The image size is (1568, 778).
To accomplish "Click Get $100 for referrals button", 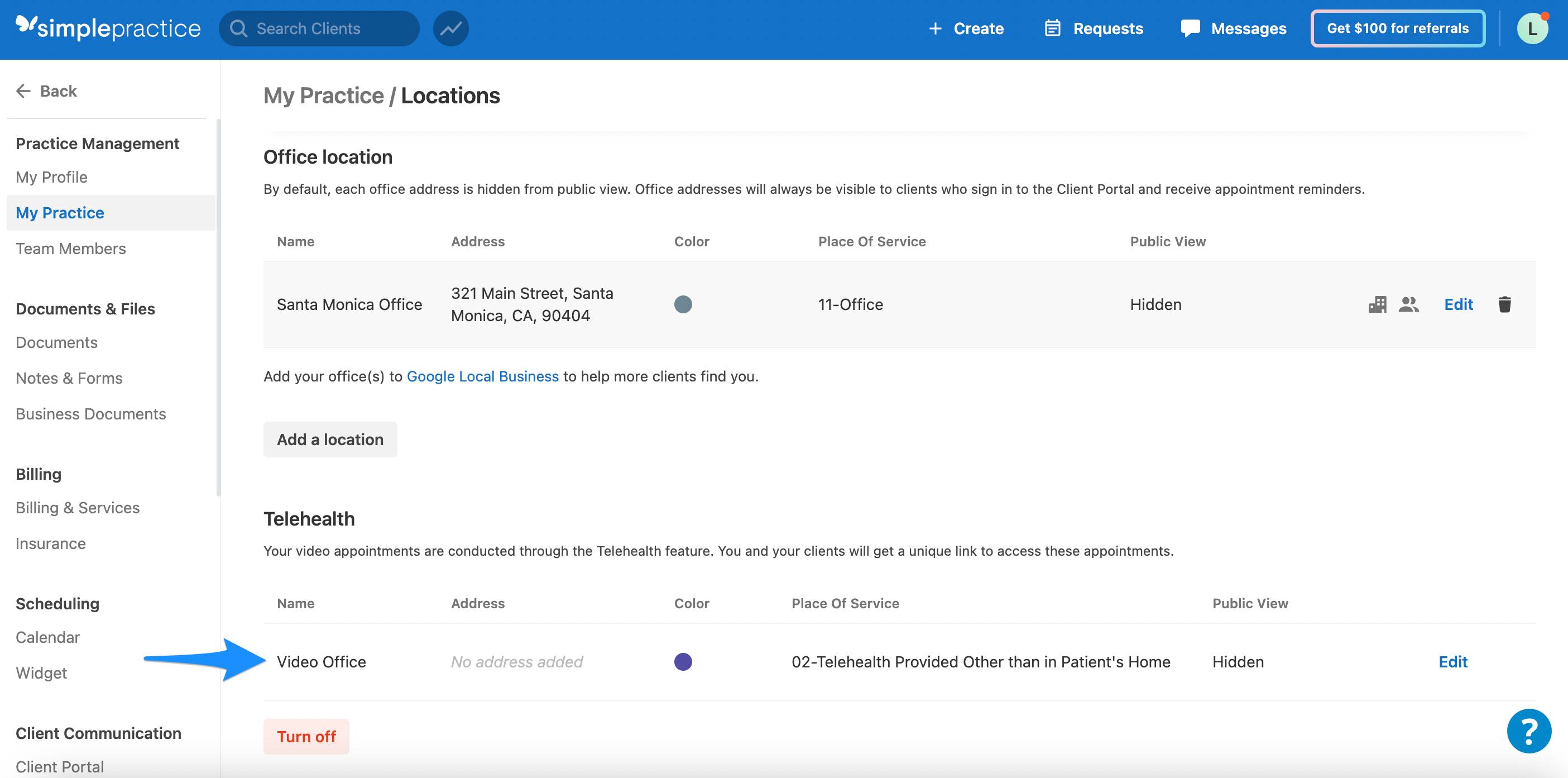I will click(1398, 28).
